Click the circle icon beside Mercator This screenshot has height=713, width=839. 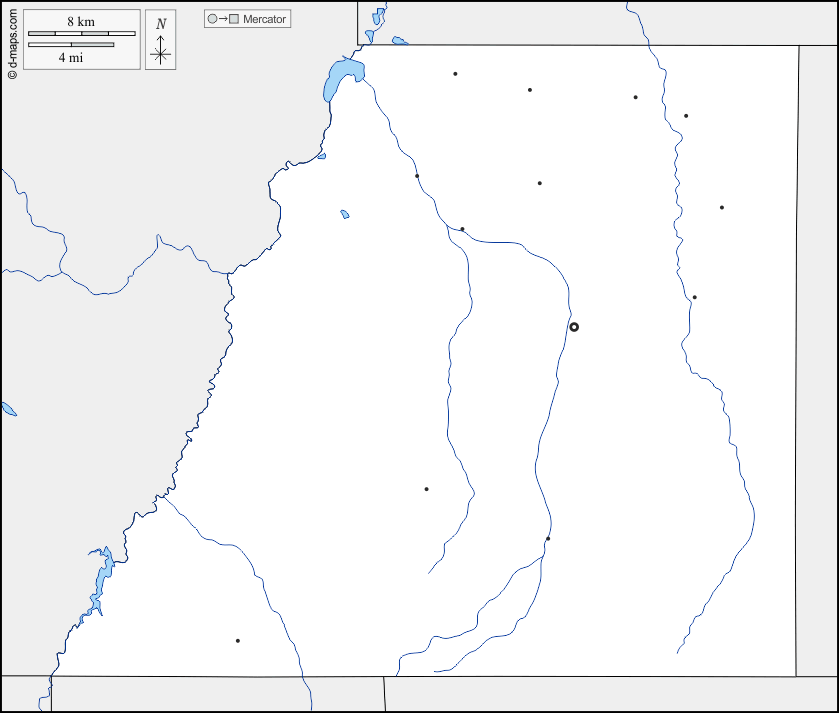click(x=212, y=20)
